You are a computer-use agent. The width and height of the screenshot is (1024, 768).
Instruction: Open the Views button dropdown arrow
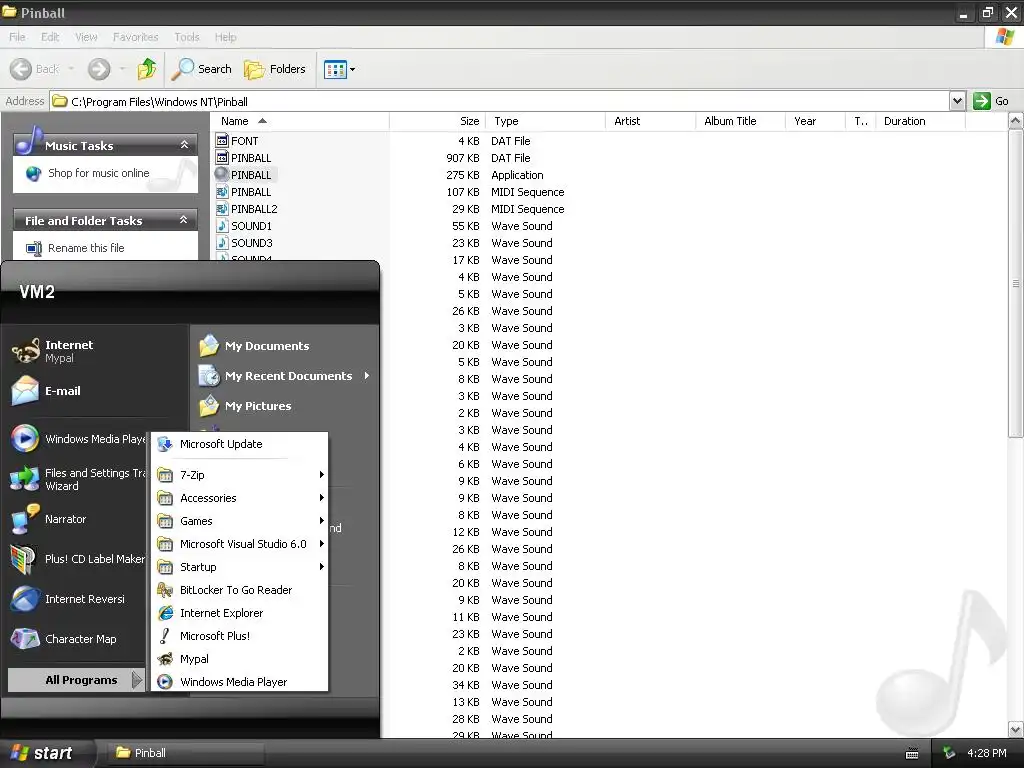(353, 69)
